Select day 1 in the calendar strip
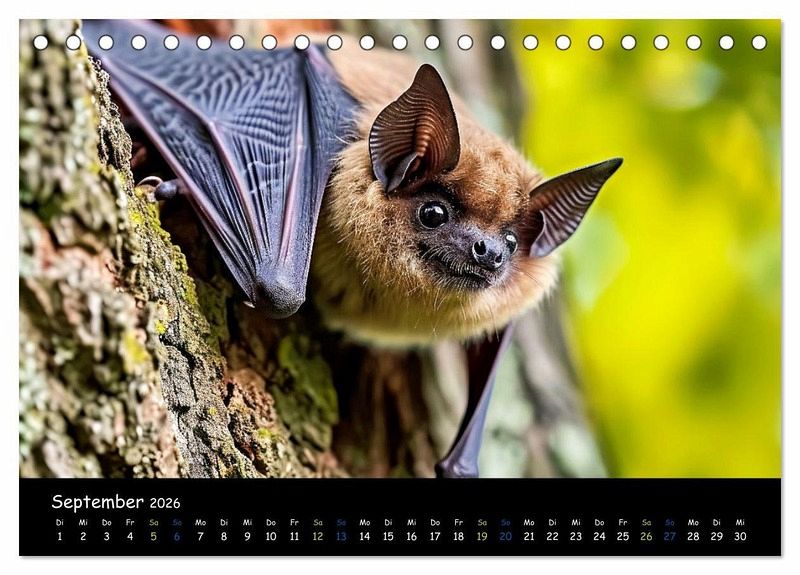 [x=60, y=536]
